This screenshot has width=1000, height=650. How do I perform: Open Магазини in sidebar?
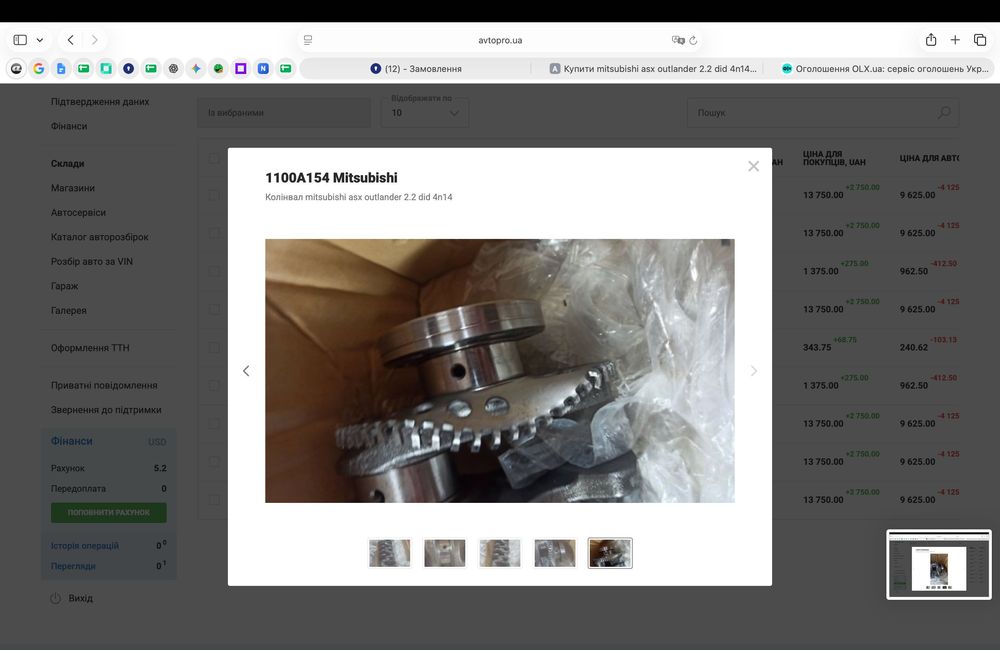(x=73, y=188)
